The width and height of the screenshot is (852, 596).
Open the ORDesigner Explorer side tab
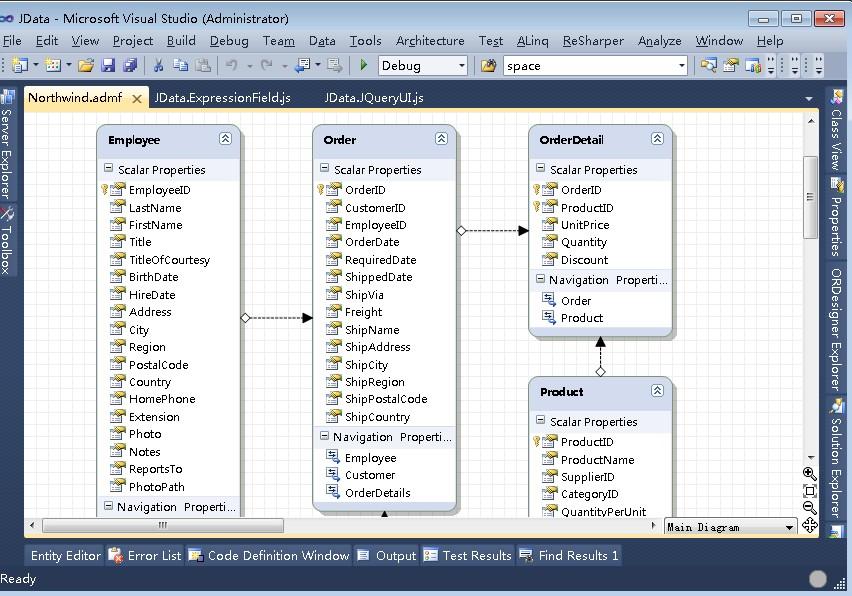coord(837,329)
